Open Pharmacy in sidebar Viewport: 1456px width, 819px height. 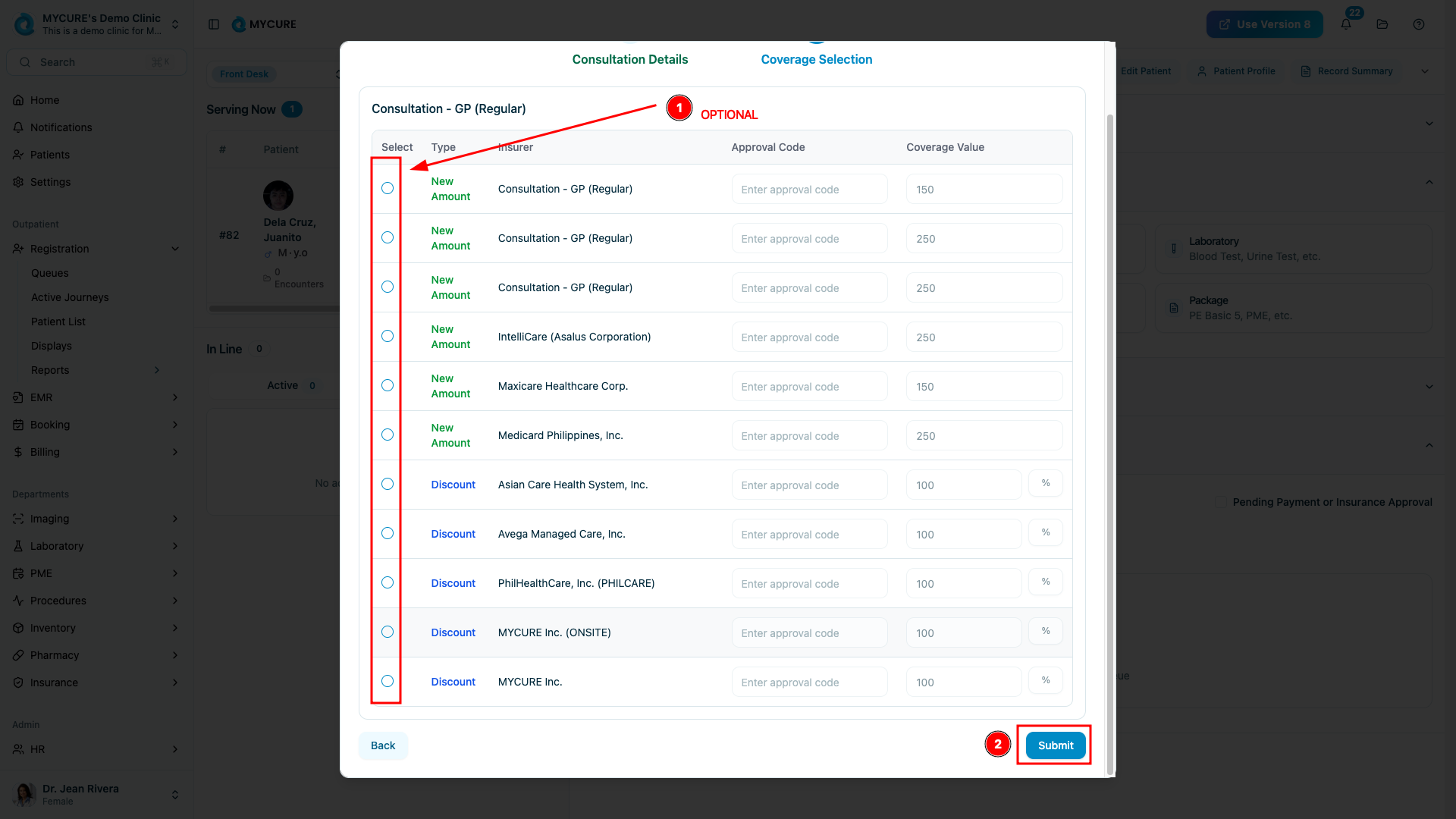click(x=55, y=655)
